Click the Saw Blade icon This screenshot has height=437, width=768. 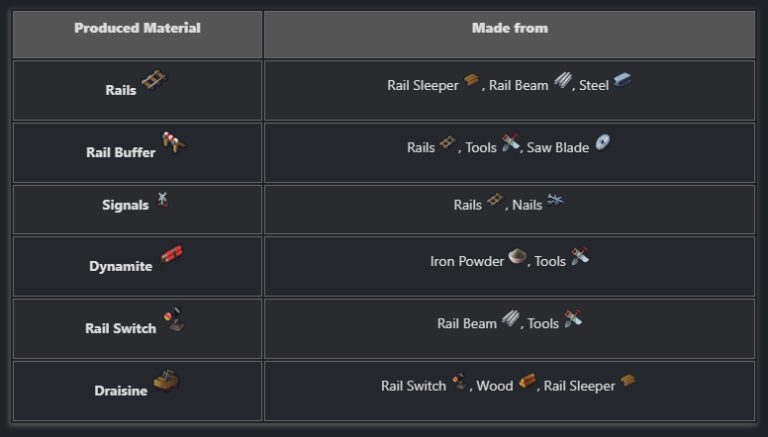click(602, 143)
